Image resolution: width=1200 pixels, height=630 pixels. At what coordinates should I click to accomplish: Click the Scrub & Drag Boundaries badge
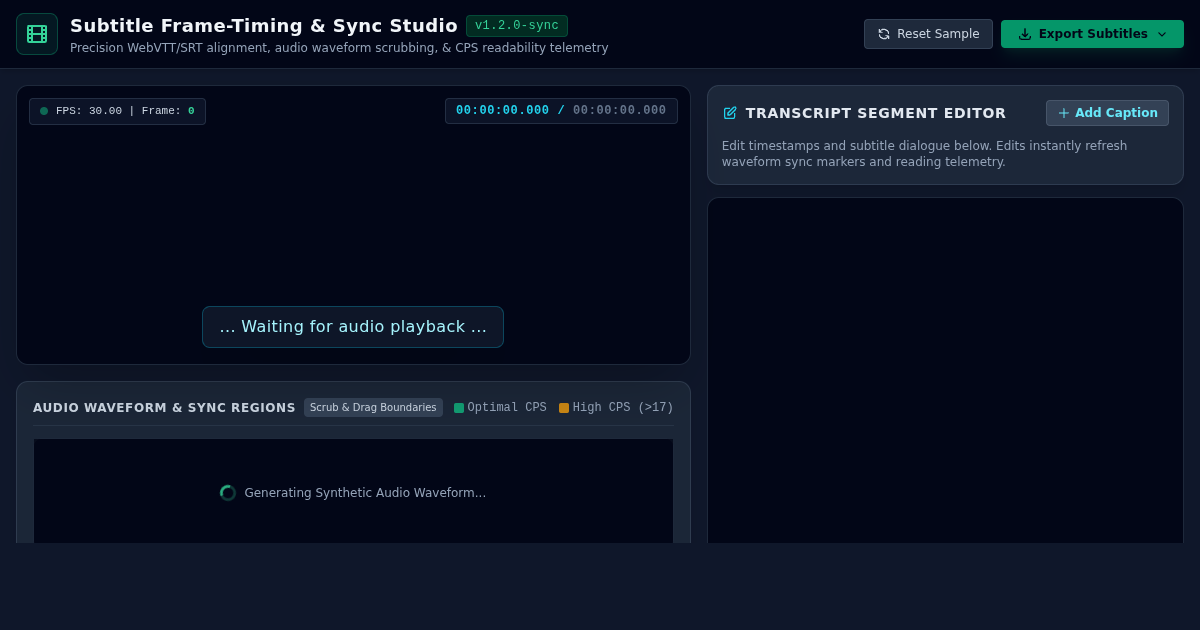click(x=373, y=408)
